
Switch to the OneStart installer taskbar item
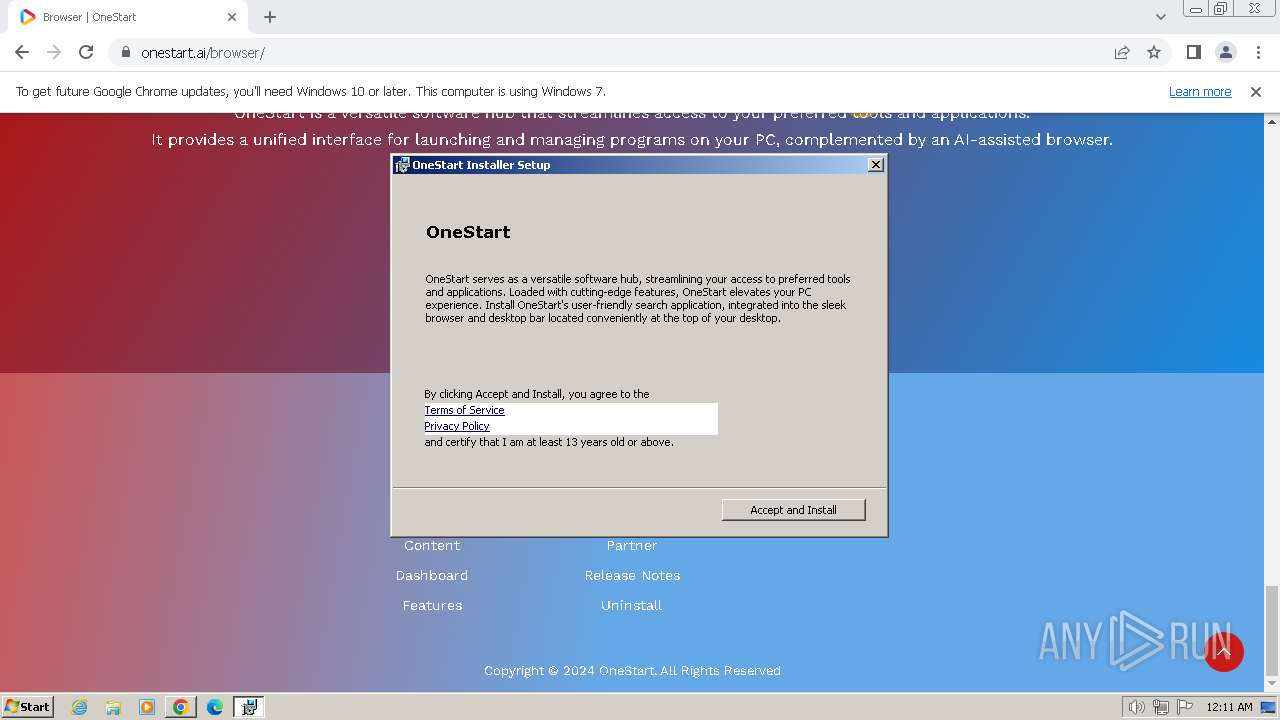click(249, 707)
